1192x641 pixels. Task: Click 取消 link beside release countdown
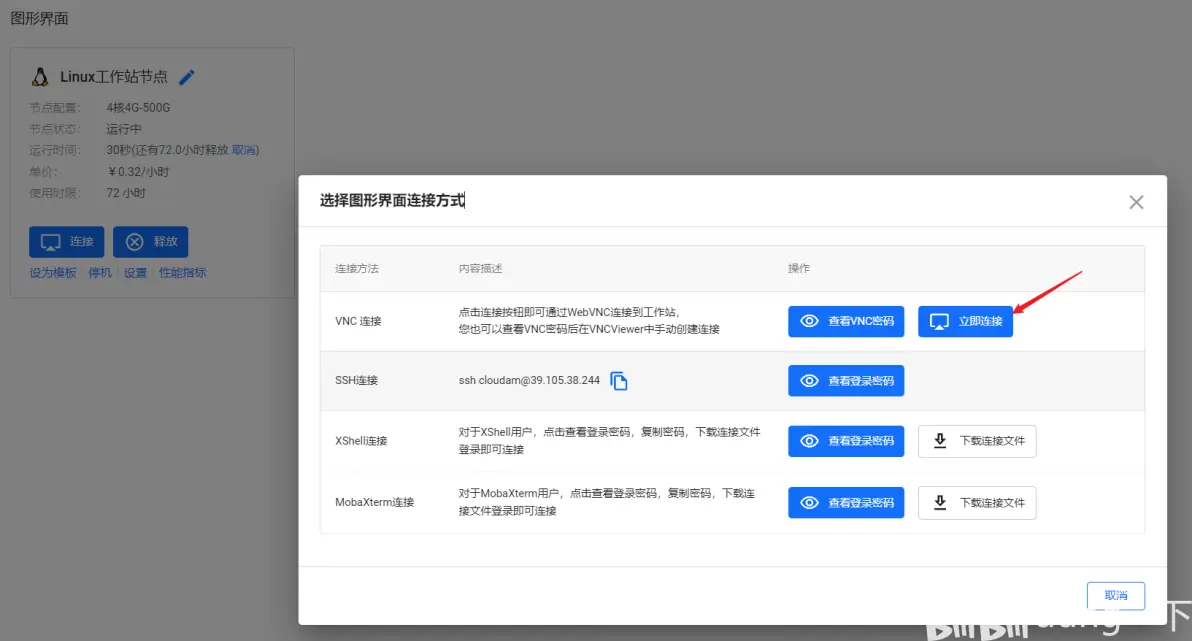click(x=244, y=150)
